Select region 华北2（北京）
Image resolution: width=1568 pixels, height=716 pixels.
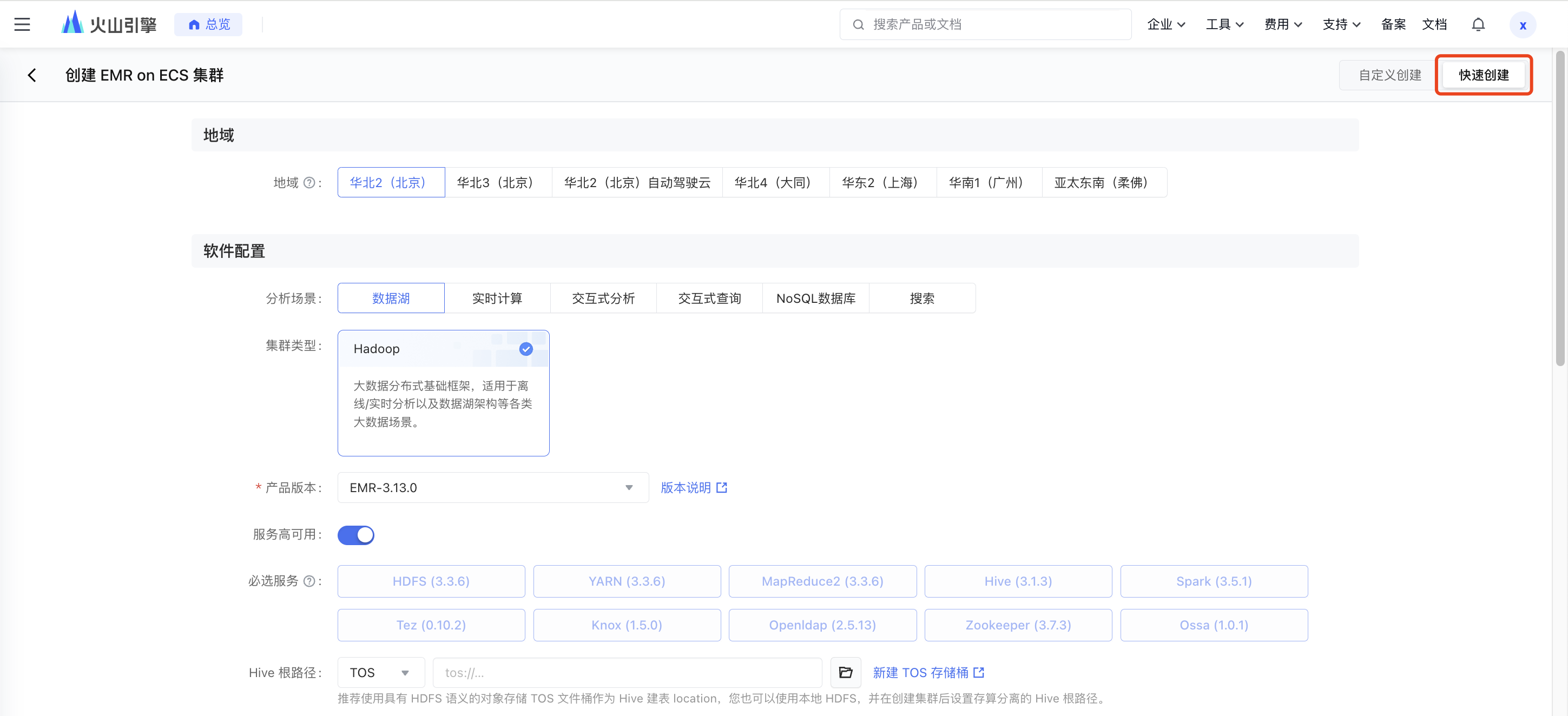click(391, 182)
